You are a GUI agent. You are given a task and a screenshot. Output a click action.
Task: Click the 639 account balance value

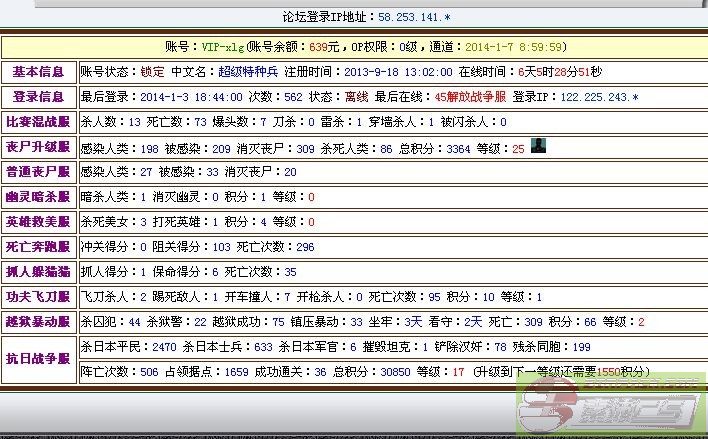coord(319,47)
